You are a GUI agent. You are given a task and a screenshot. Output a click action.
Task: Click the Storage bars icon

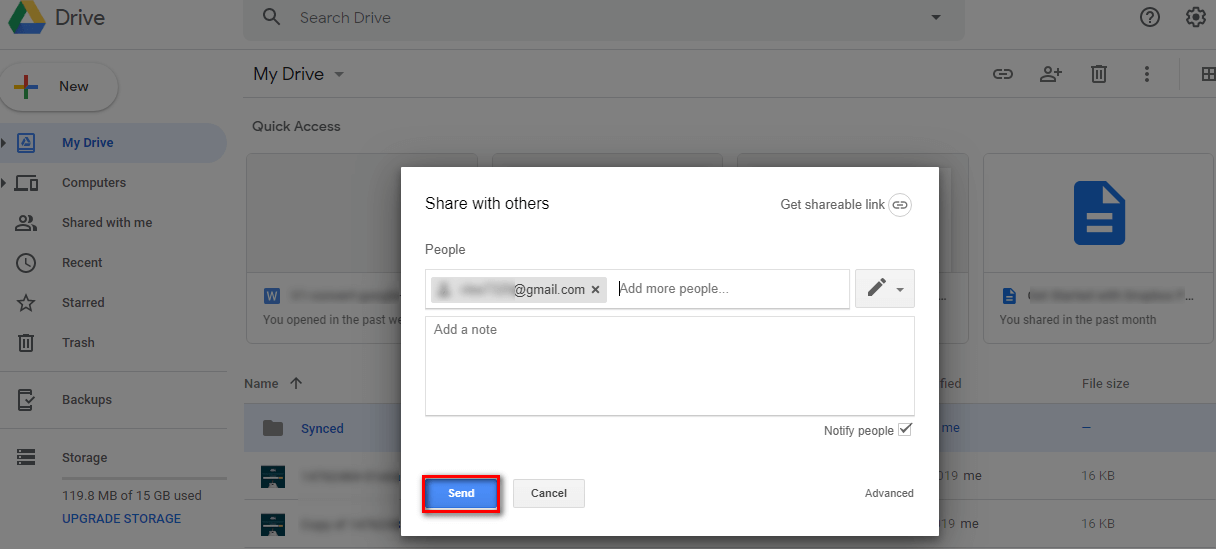pyautogui.click(x=26, y=458)
